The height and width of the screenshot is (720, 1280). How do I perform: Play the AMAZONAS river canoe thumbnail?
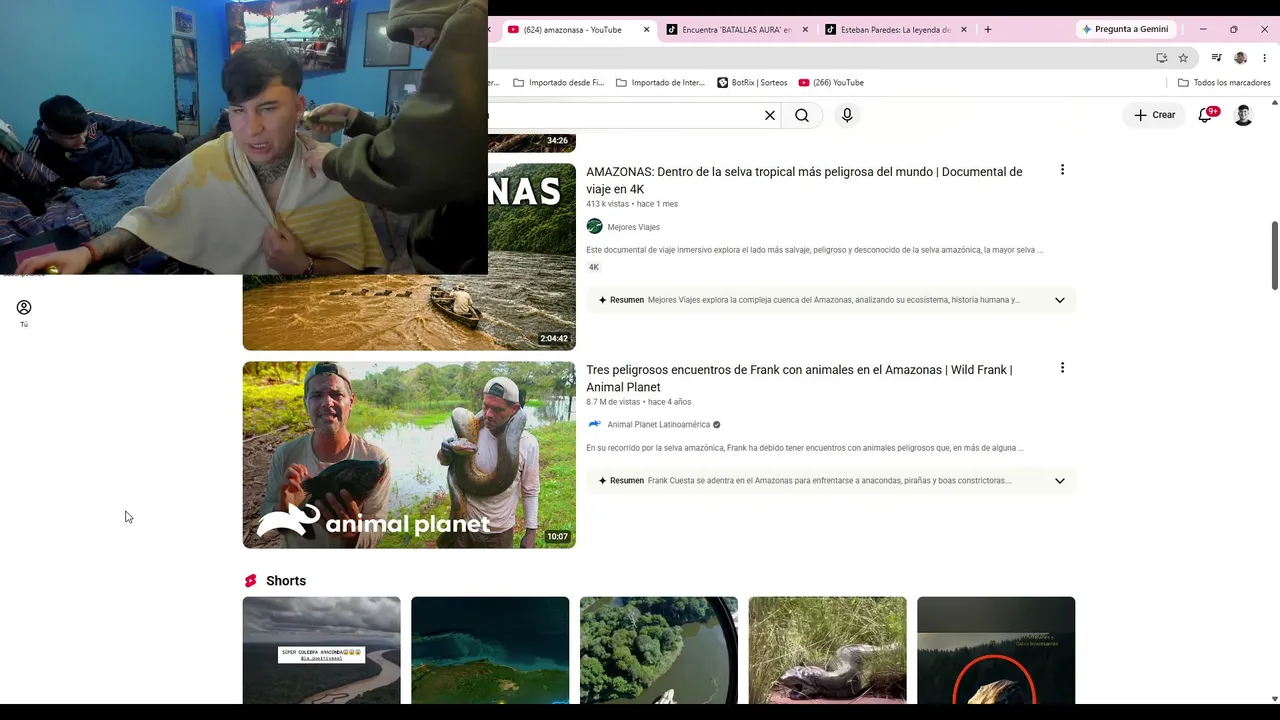tap(409, 312)
